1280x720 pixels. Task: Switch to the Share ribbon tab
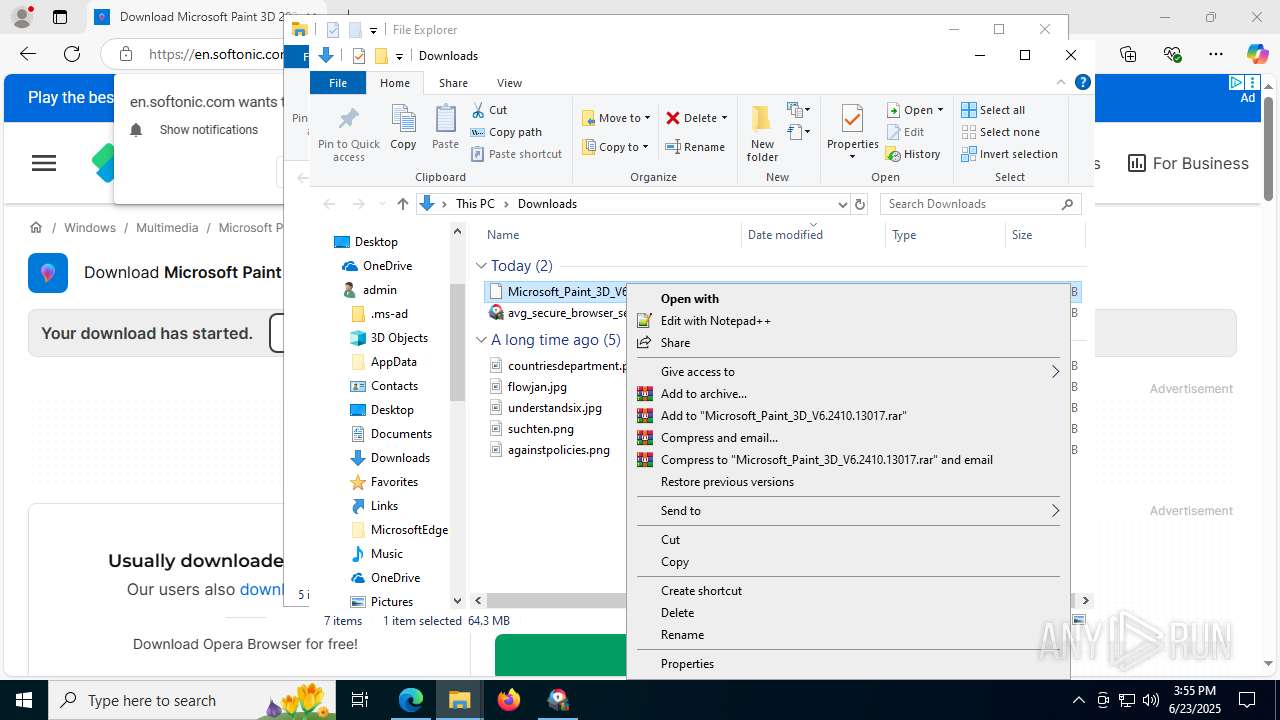453,83
